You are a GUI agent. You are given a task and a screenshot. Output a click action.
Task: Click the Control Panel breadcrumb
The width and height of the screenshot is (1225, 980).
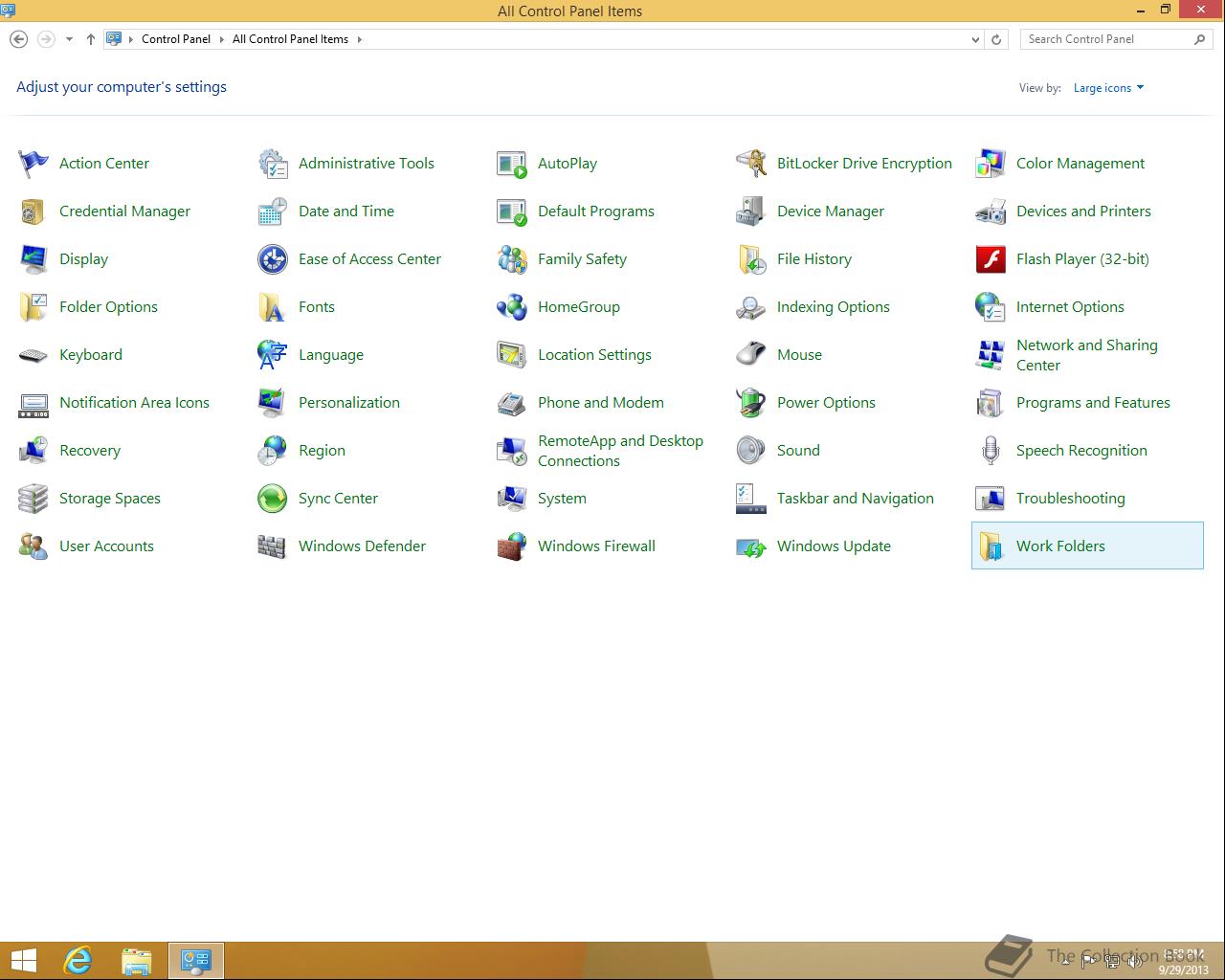click(x=176, y=39)
